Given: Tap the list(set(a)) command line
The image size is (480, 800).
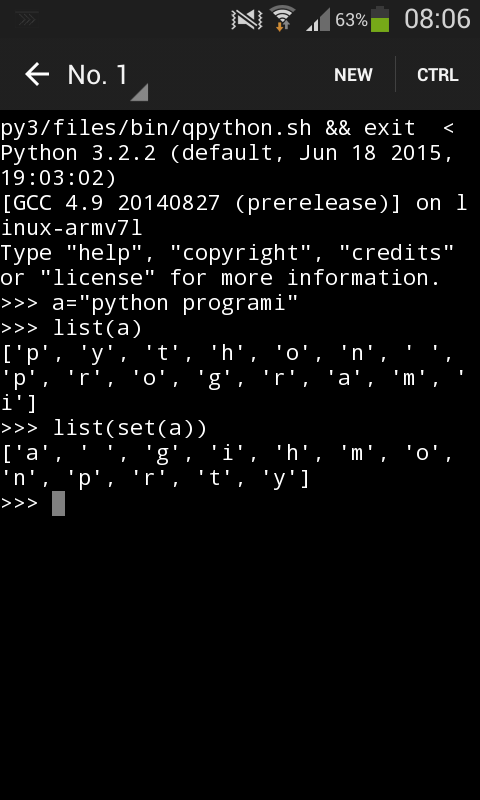Looking at the screenshot, I should [x=104, y=429].
